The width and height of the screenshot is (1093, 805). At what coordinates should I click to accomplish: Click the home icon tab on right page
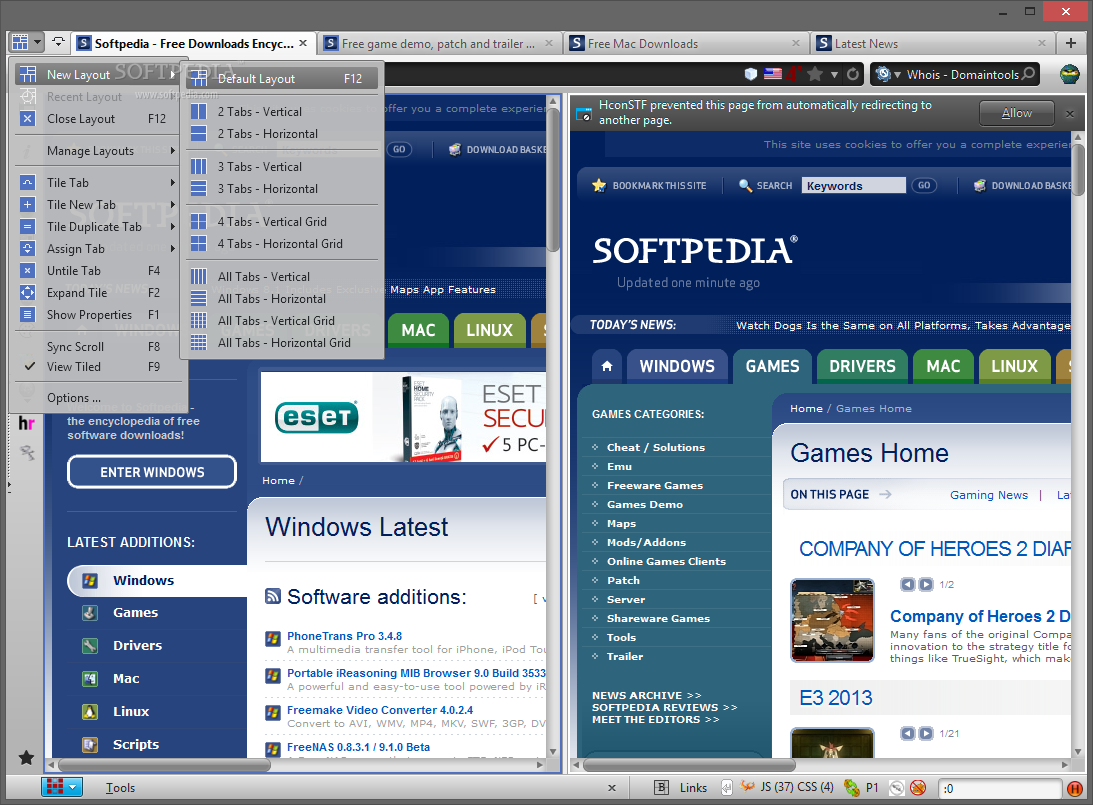tap(607, 366)
